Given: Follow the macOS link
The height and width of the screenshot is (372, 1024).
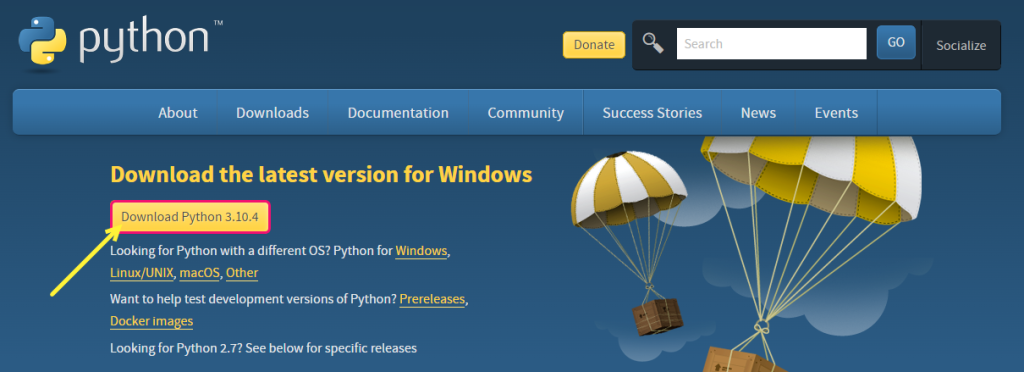Looking at the screenshot, I should tap(199, 273).
